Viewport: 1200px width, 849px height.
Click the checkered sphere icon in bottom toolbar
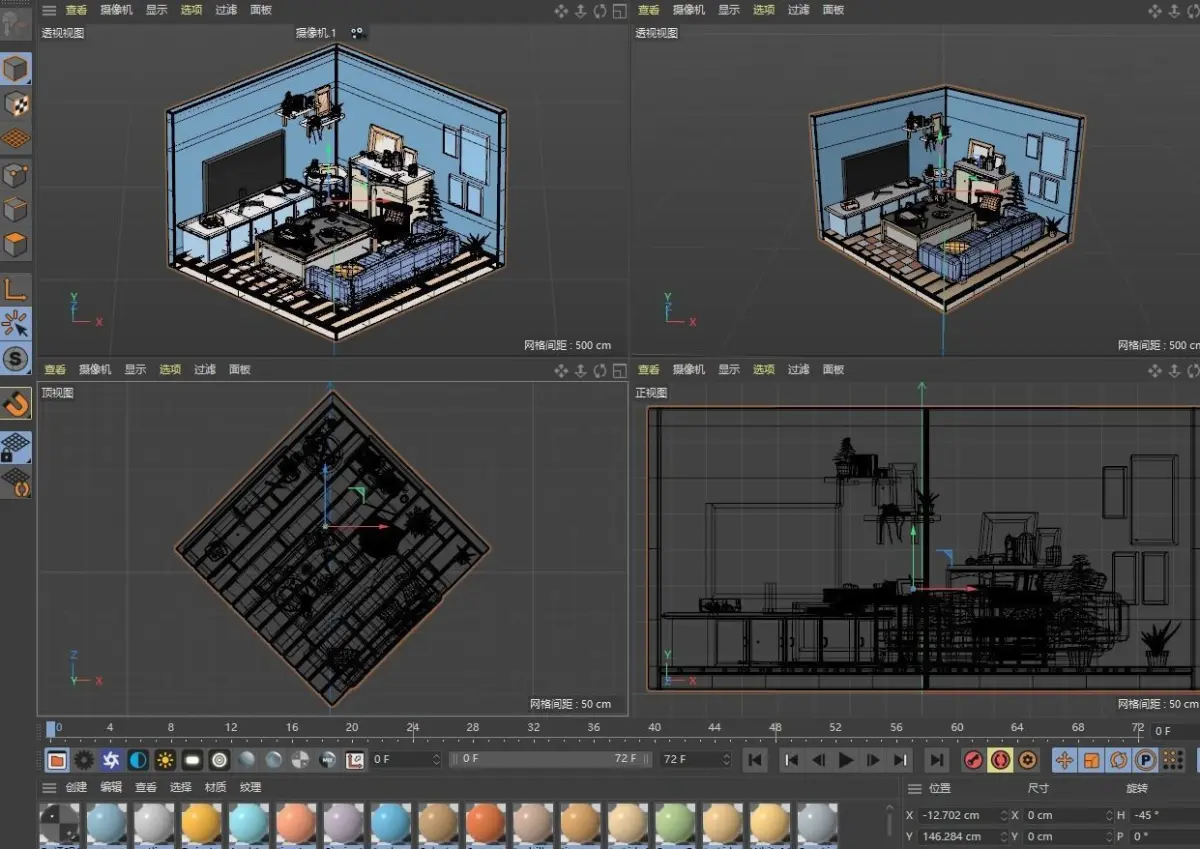(300, 760)
